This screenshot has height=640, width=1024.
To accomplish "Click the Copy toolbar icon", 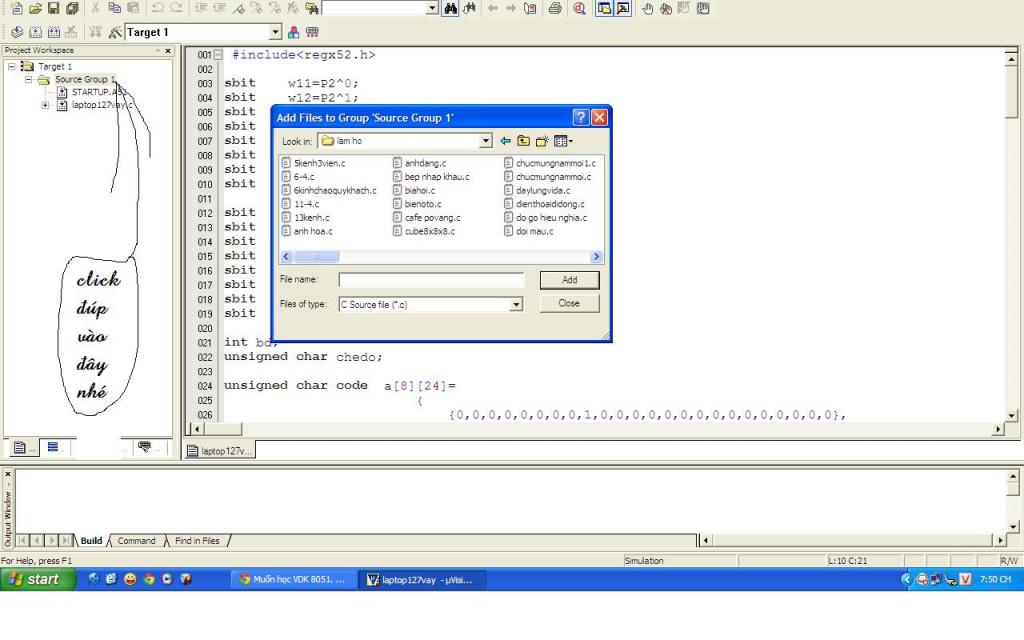I will pyautogui.click(x=114, y=8).
